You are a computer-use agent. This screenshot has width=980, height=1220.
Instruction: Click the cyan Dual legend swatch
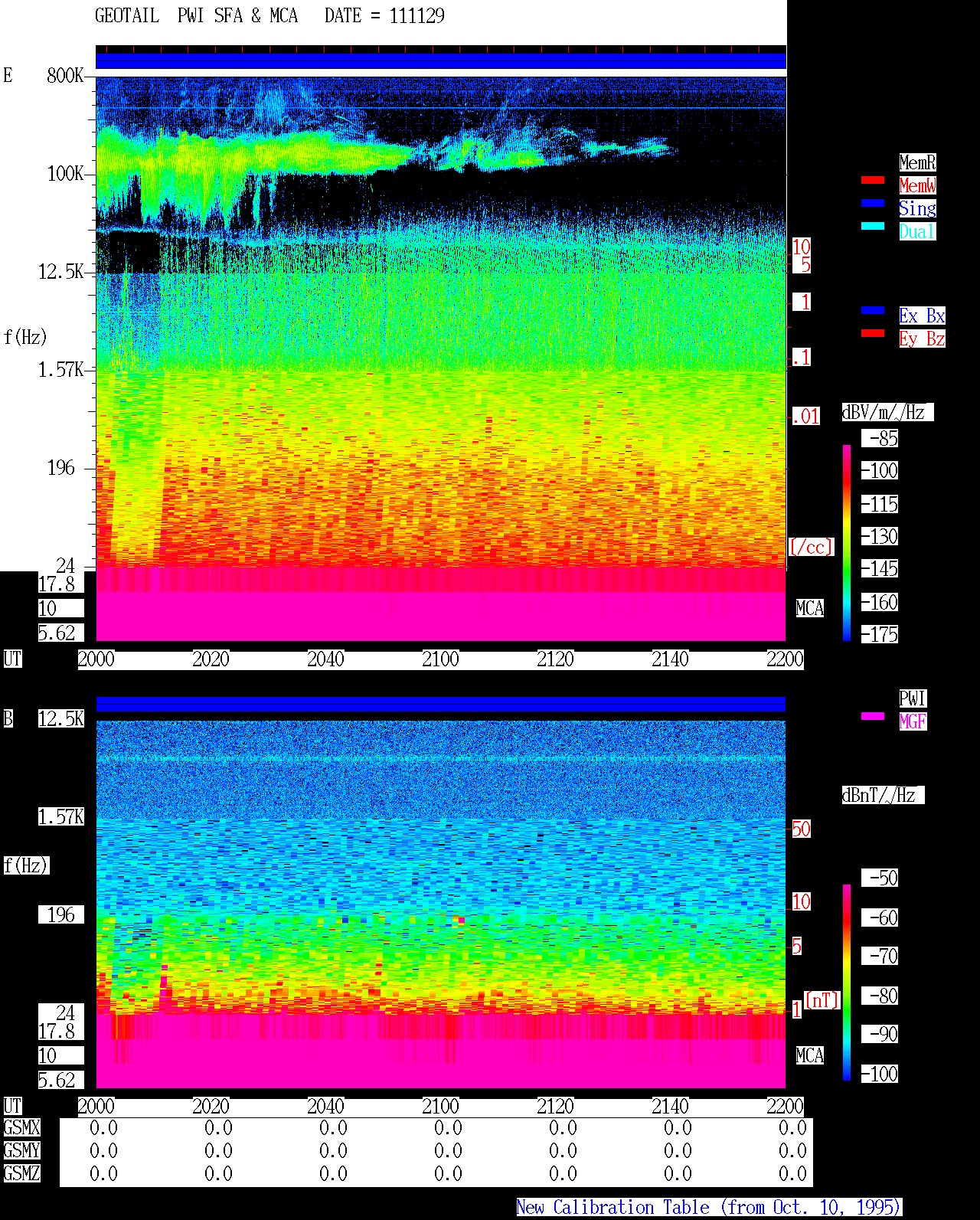(x=872, y=227)
